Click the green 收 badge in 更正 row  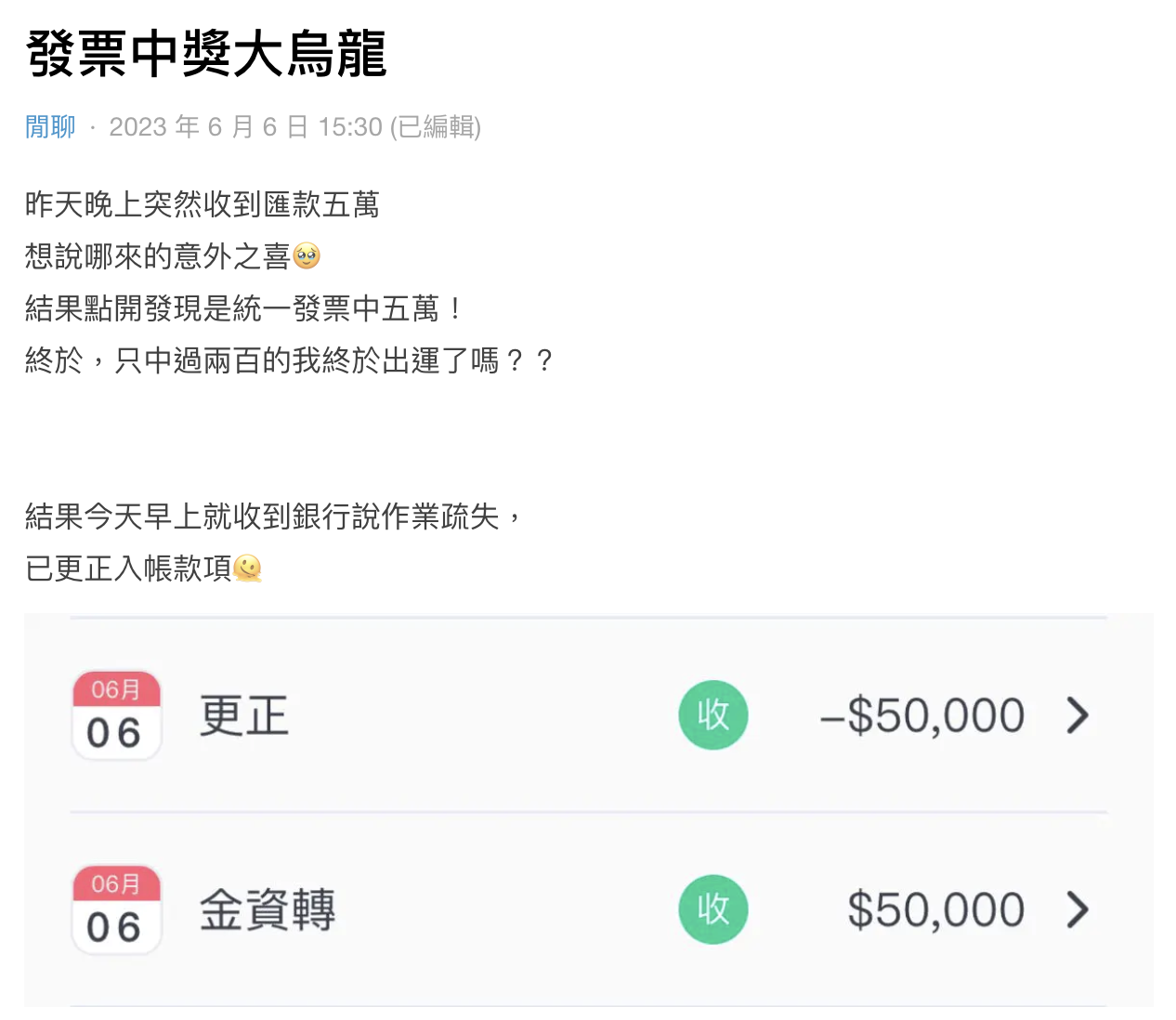click(x=713, y=715)
